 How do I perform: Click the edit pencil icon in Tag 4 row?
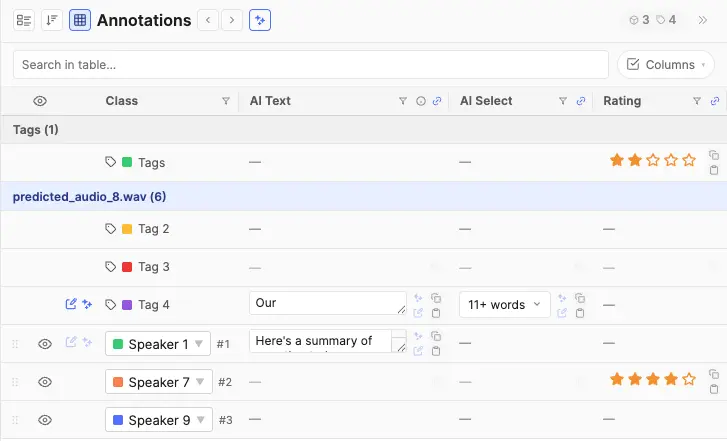(71, 304)
